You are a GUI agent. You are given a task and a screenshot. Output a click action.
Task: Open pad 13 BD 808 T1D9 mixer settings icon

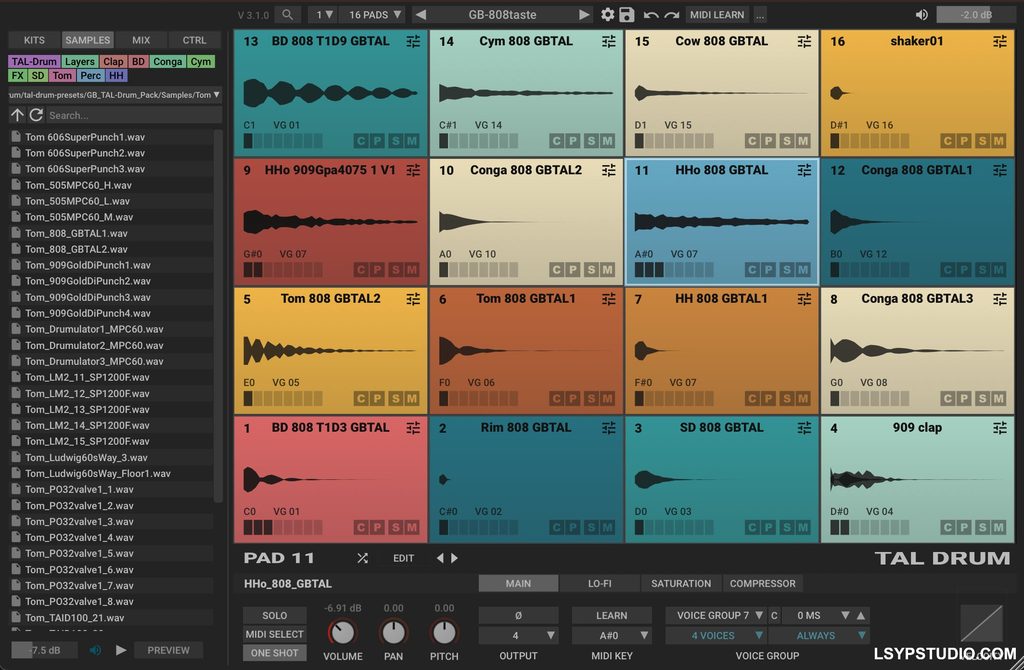tap(413, 41)
